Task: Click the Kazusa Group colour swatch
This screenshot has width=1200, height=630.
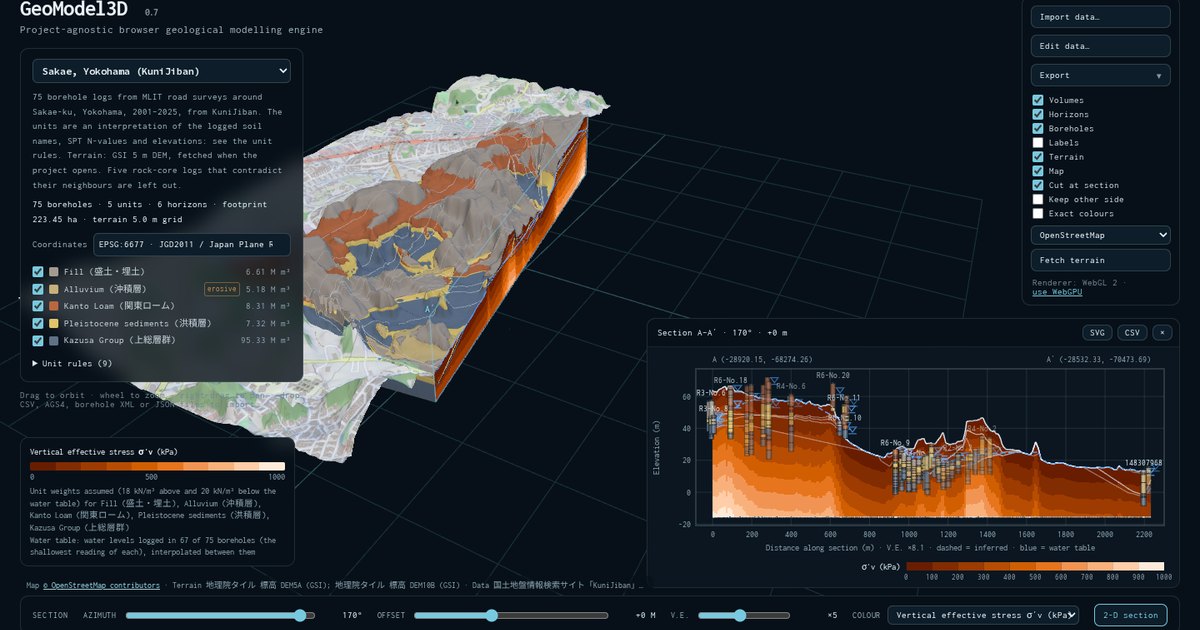Action: tap(54, 340)
